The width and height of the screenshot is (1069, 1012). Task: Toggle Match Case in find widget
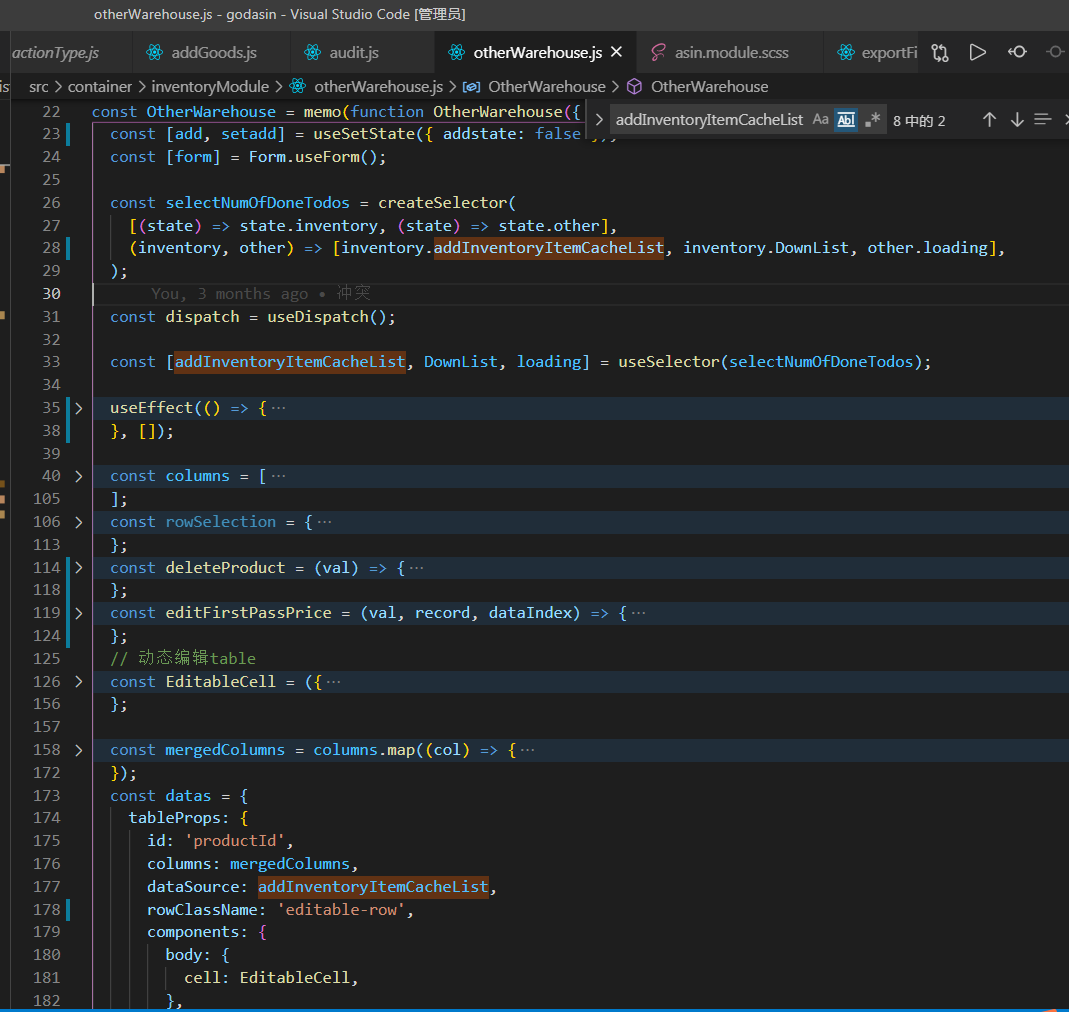[x=820, y=120]
